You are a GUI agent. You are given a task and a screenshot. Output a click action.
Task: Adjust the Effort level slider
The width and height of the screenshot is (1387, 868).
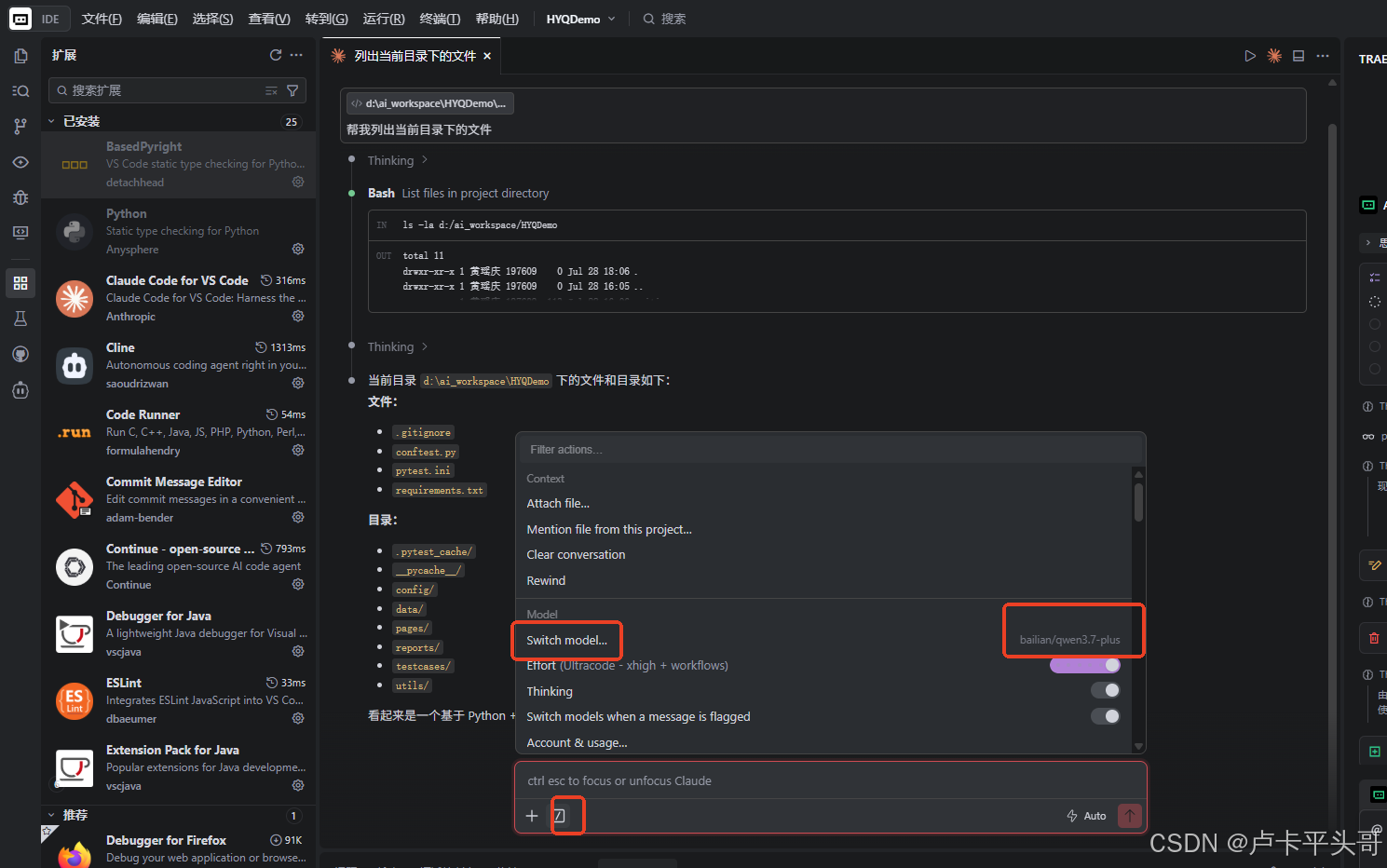point(1085,665)
